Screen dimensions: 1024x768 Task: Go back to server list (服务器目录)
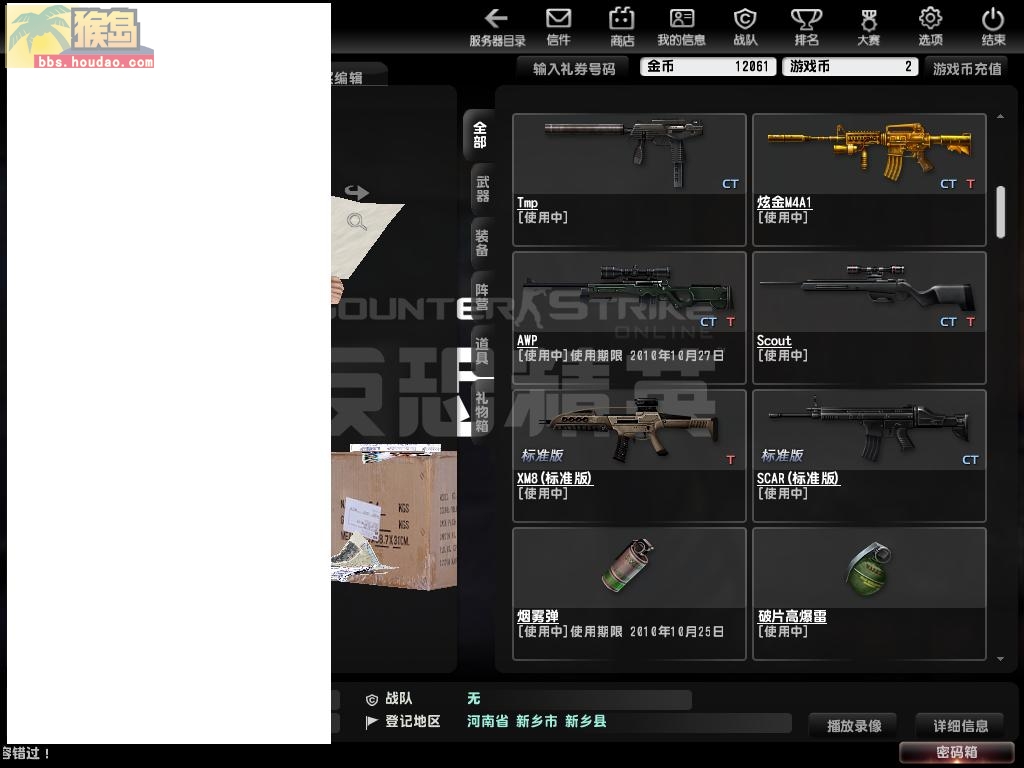(497, 26)
